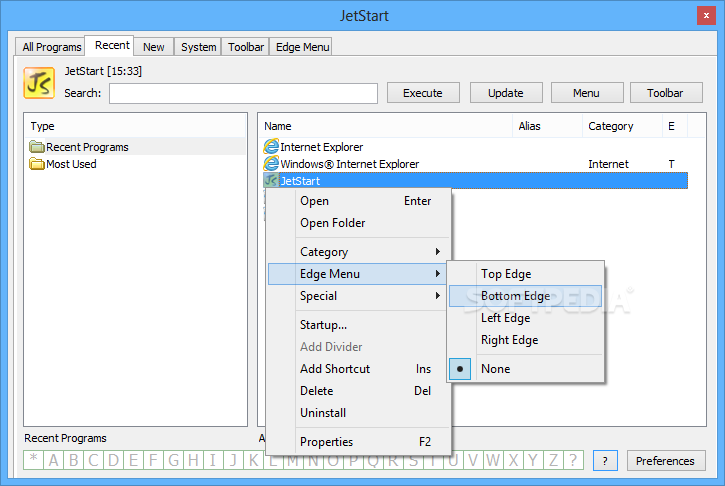Filter by letter B in alphabet bar
The image size is (725, 486).
click(x=74, y=460)
